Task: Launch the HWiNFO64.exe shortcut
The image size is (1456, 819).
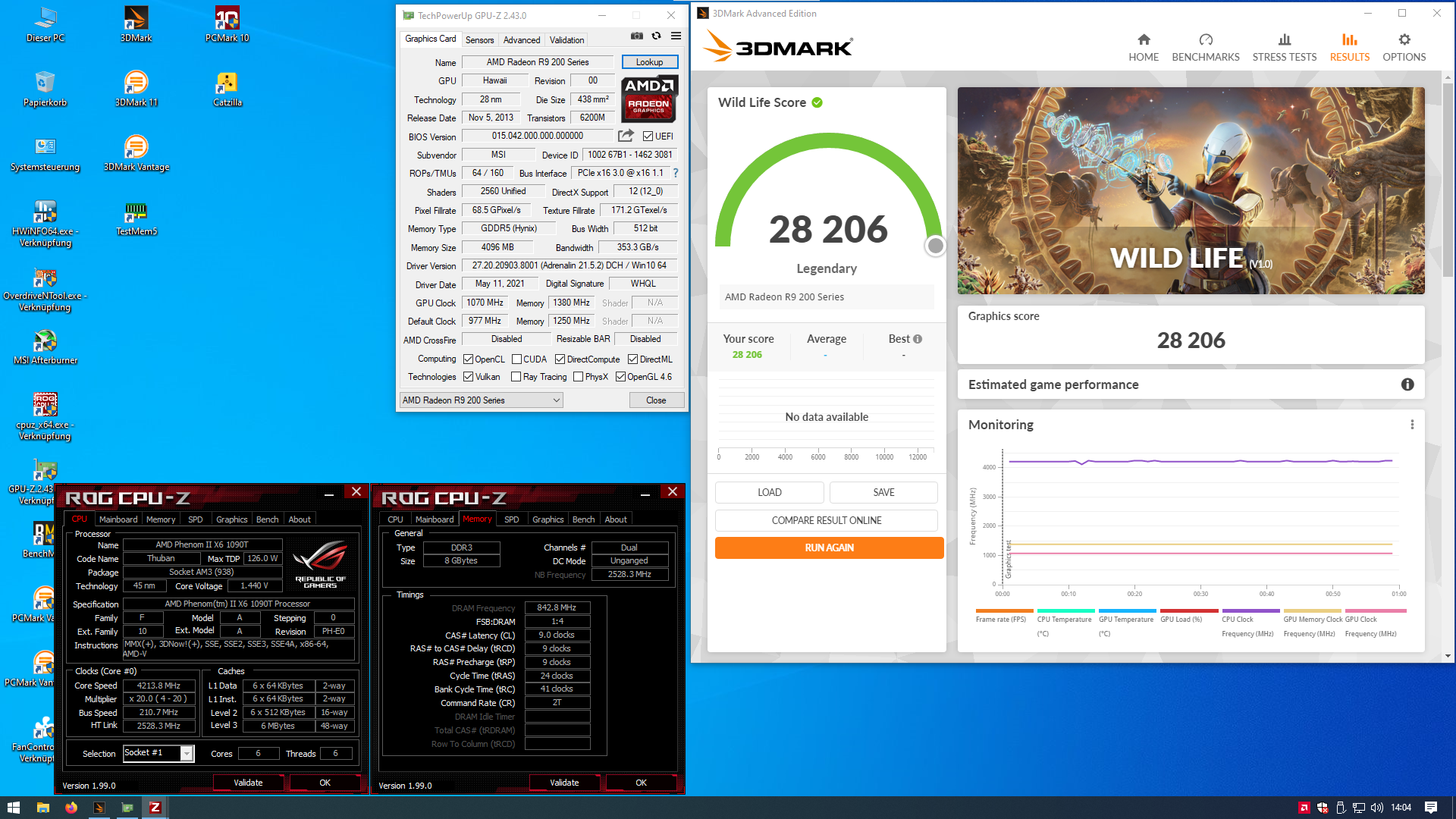Action: (x=45, y=223)
